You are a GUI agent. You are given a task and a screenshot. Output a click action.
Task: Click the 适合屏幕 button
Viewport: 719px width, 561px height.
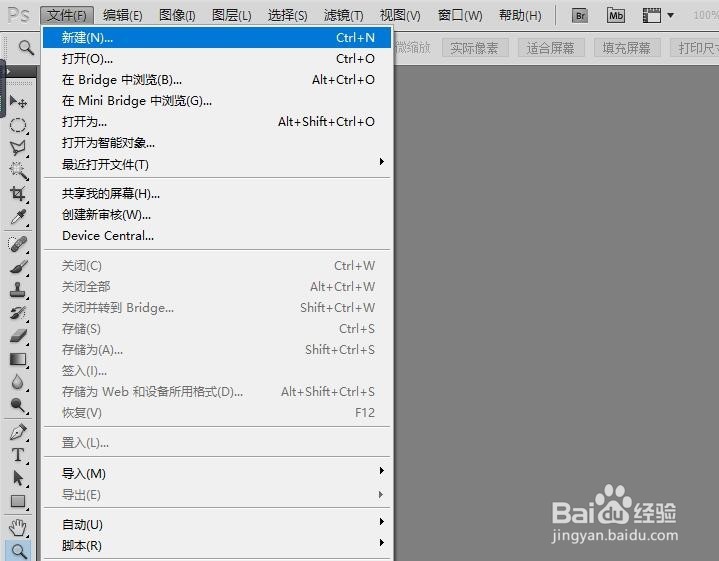click(x=551, y=48)
